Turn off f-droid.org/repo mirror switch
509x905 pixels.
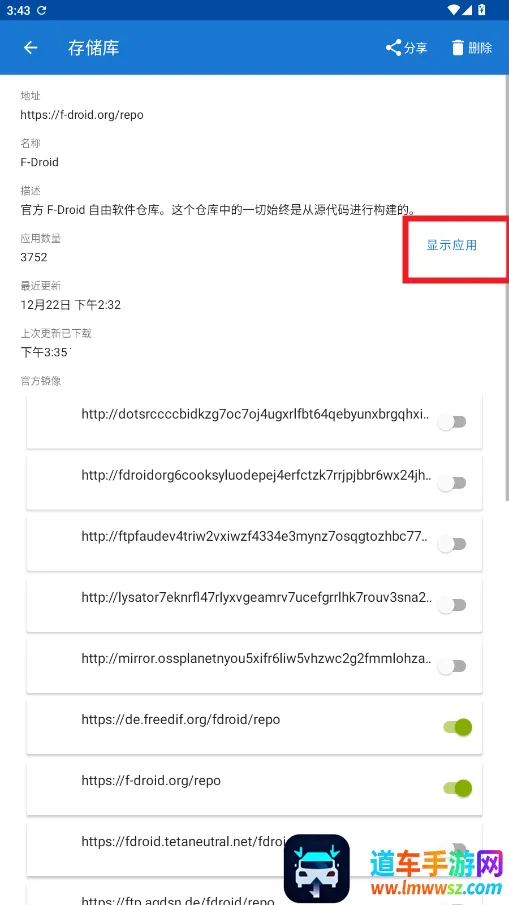tap(458, 788)
